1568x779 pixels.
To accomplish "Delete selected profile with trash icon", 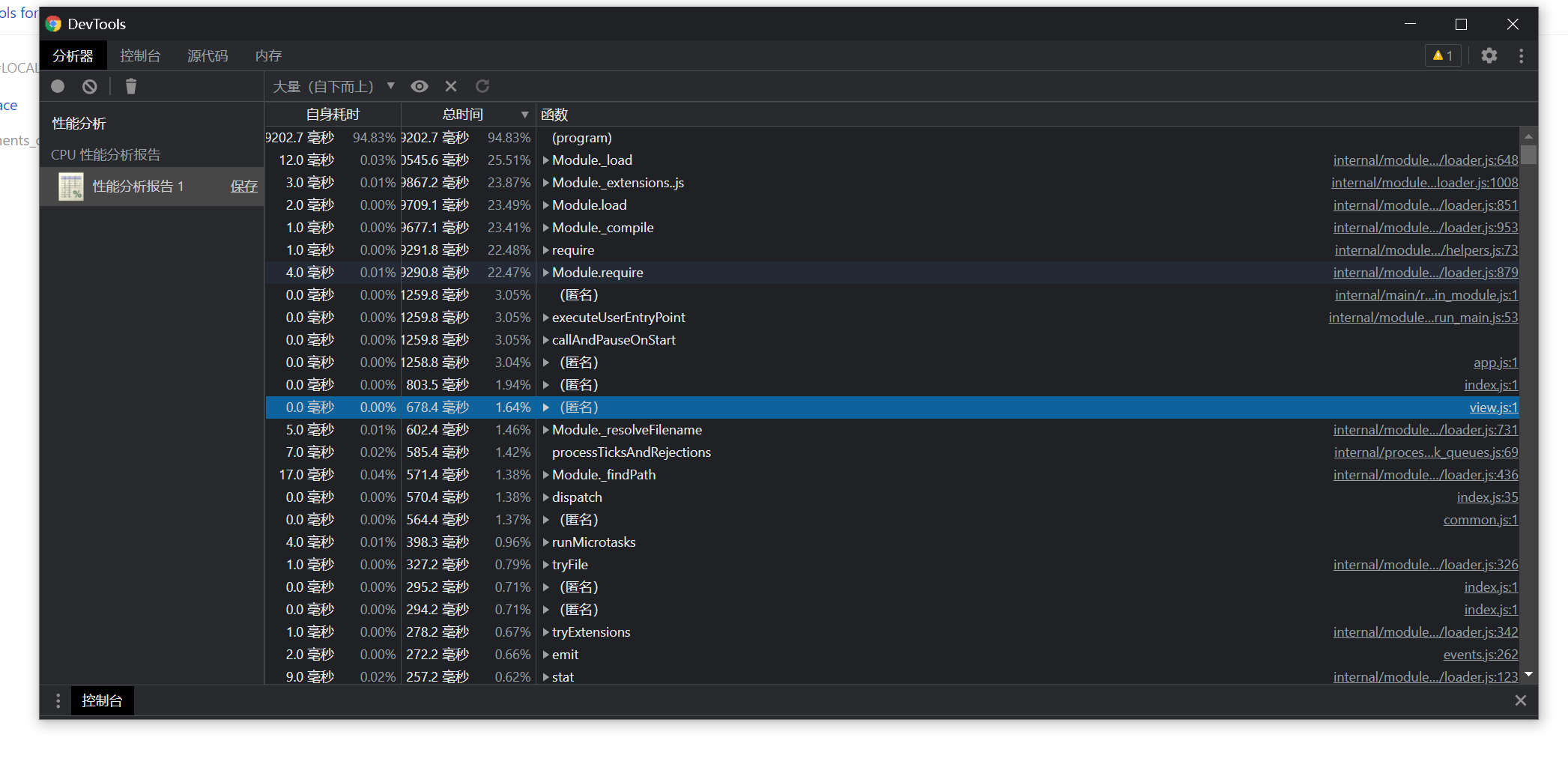I will pos(131,86).
